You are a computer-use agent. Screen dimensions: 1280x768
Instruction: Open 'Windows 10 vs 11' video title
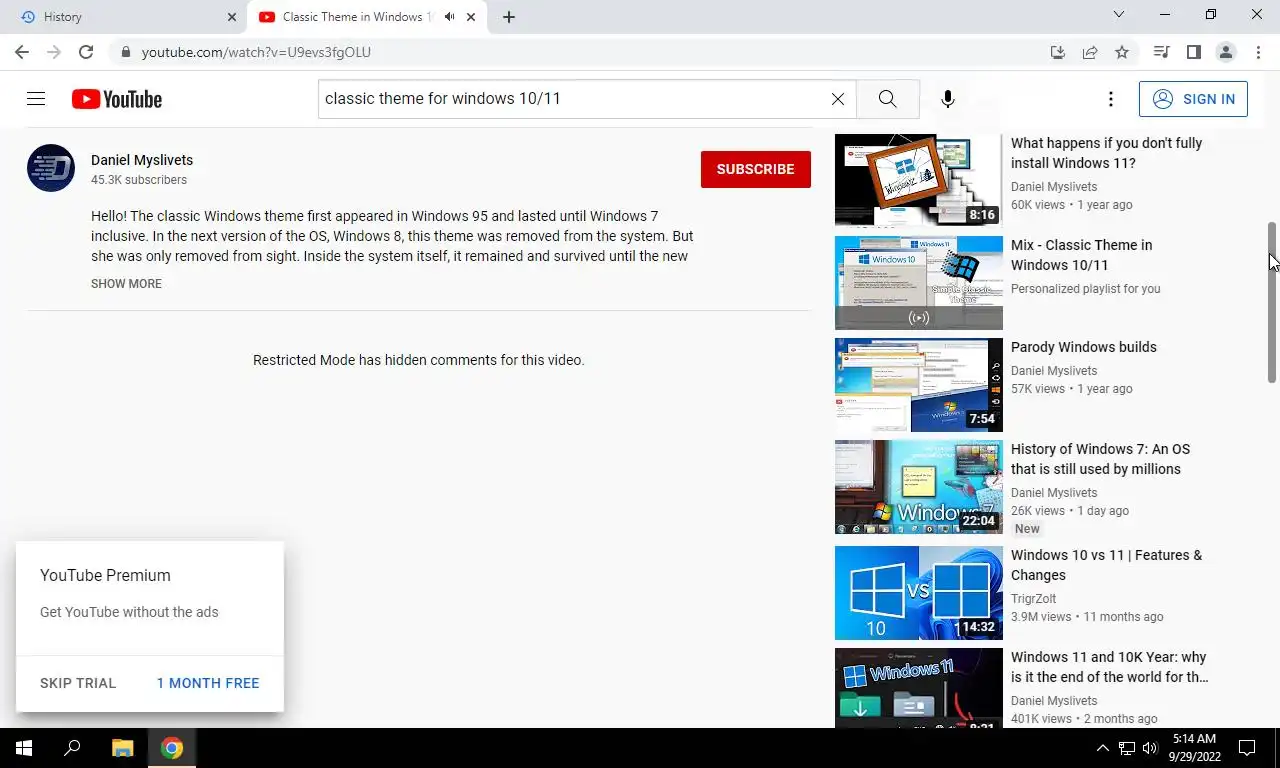pyautogui.click(x=1107, y=565)
